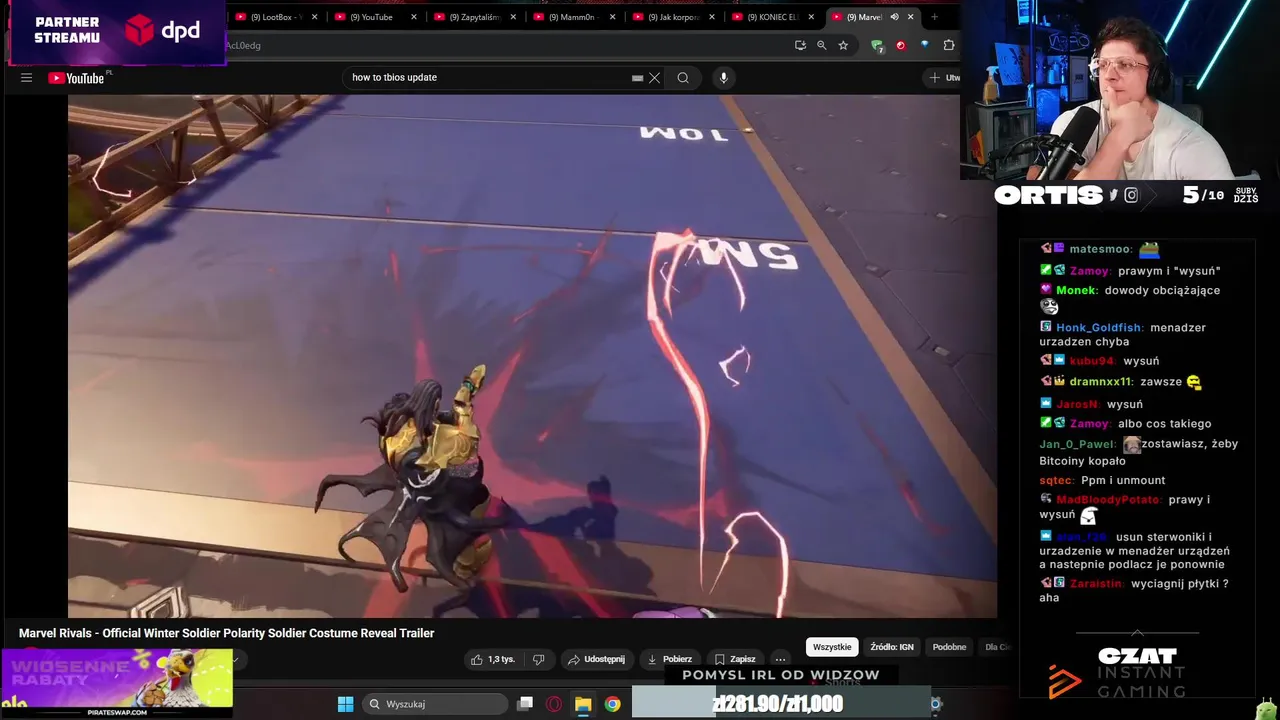Image resolution: width=1280 pixels, height=720 pixels.
Task: Open Opera browser from taskbar
Action: click(554, 704)
